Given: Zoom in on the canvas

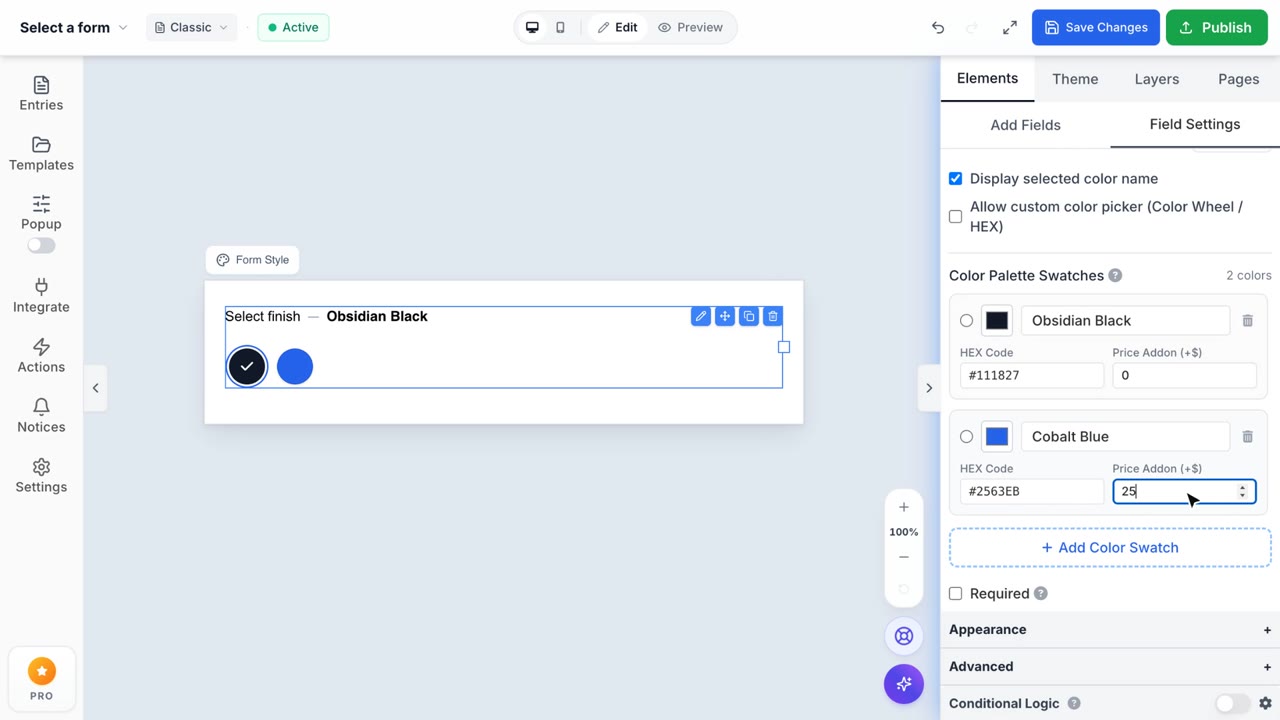Looking at the screenshot, I should 904,507.
